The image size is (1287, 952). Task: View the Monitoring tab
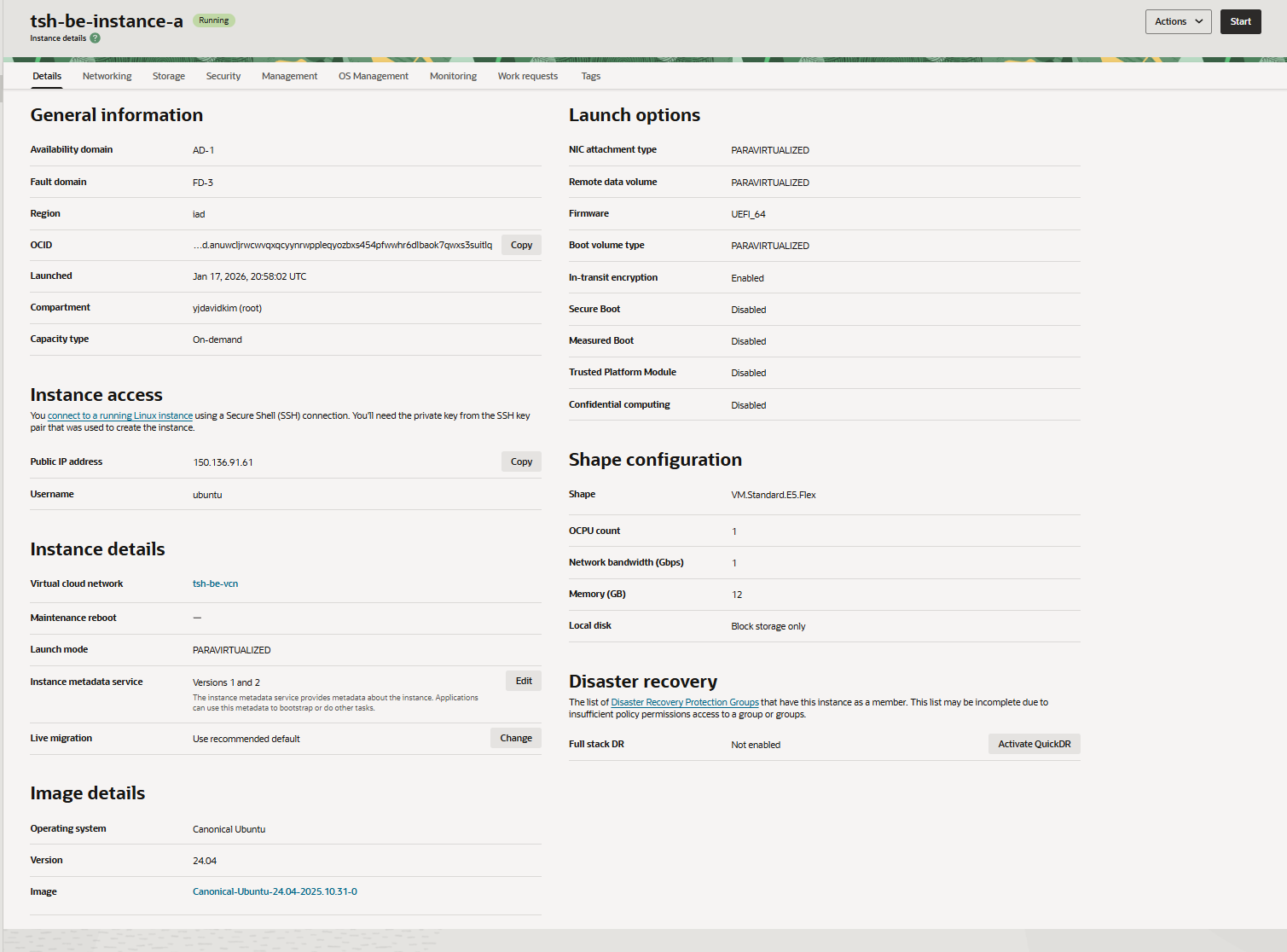tap(453, 76)
